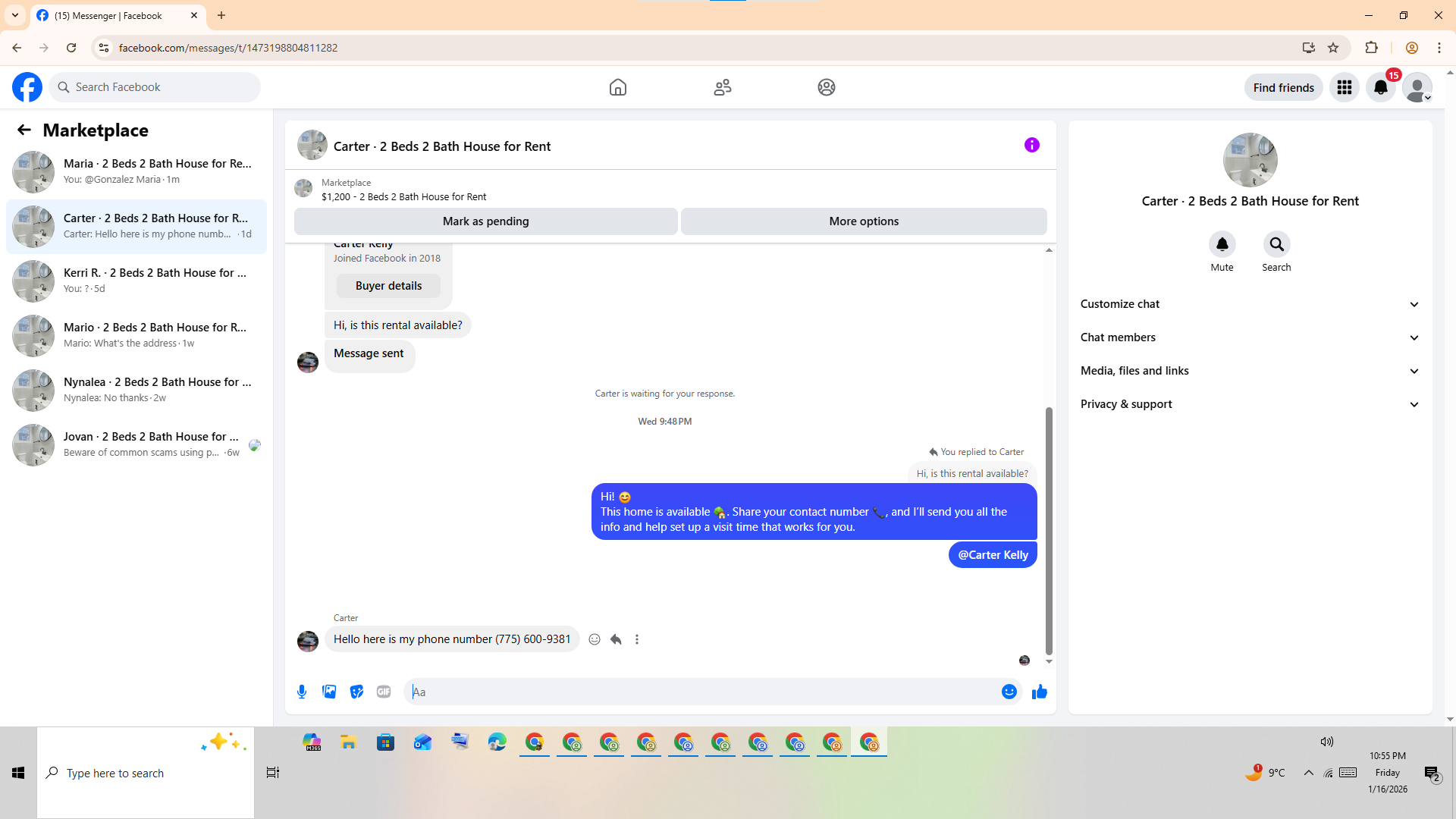Image resolution: width=1456 pixels, height=819 pixels.
Task: Attach a photo with the image icon
Action: (329, 692)
